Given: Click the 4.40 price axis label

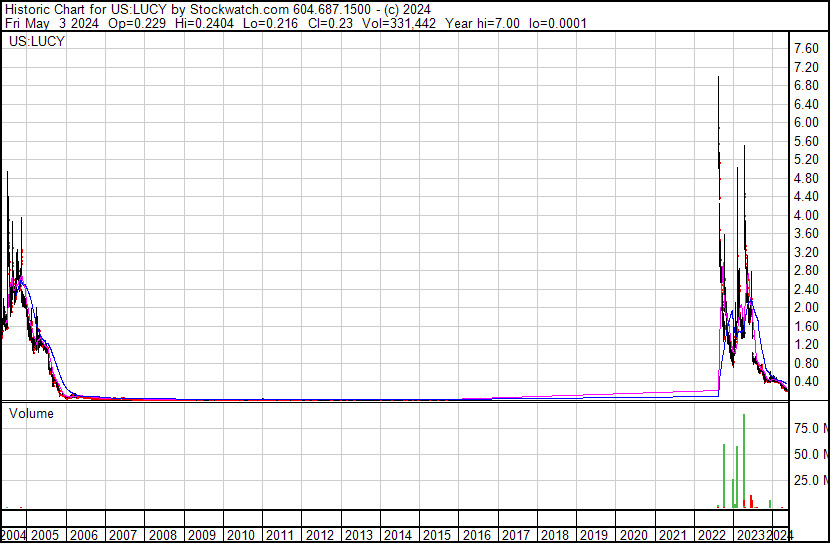Looking at the screenshot, I should click(807, 196).
